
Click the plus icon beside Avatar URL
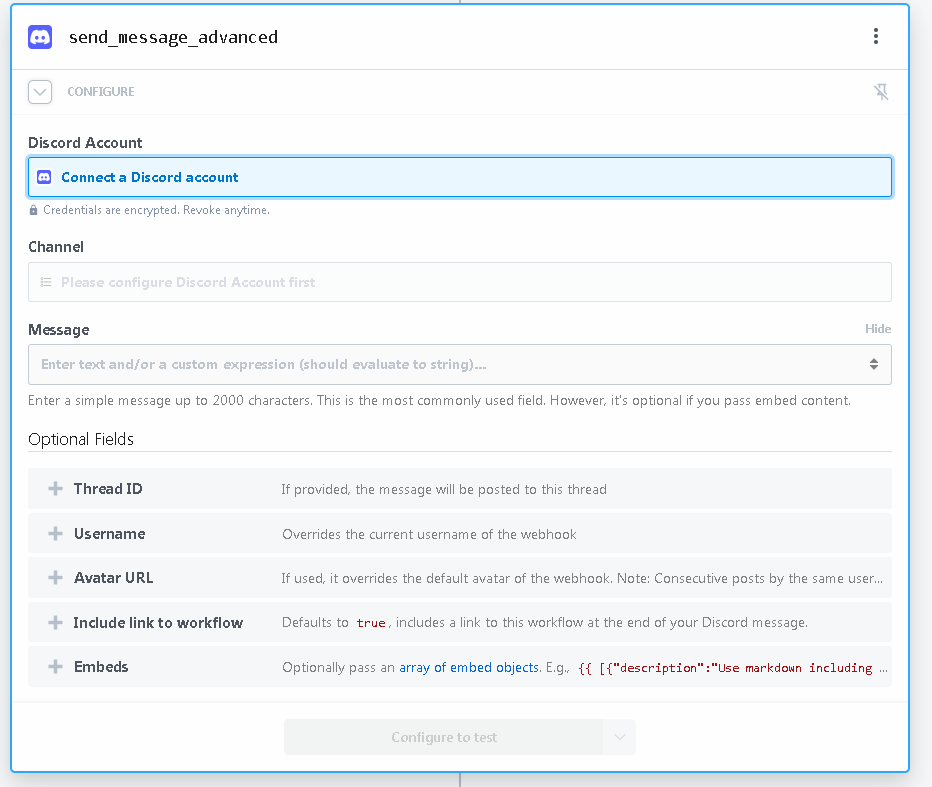(x=55, y=577)
